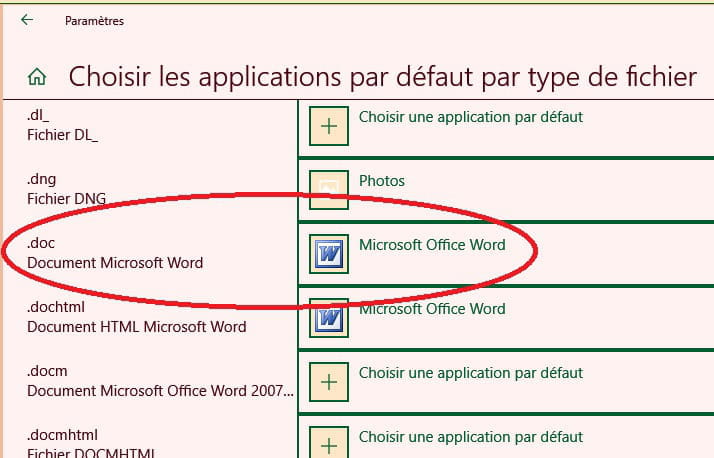Click the plus icon for the .docmhtml file type
714x458 pixels.
pyautogui.click(x=329, y=442)
